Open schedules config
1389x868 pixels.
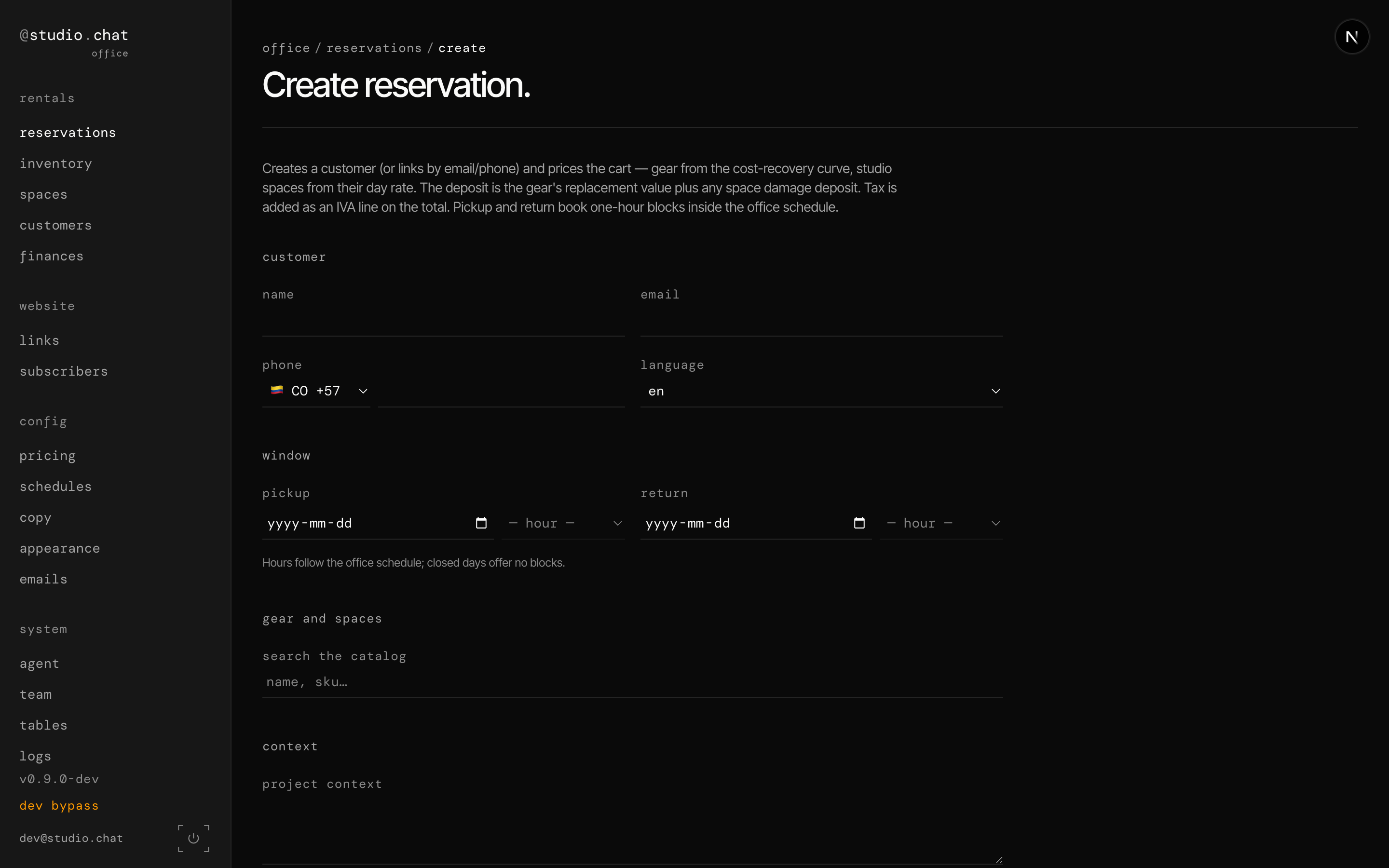click(x=55, y=487)
